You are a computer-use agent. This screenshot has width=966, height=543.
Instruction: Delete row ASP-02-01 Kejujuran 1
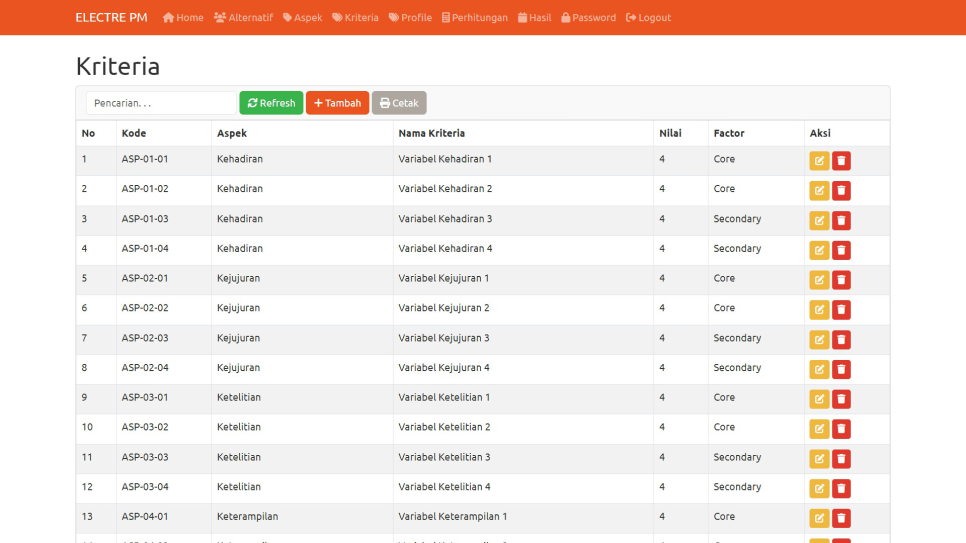pos(841,280)
